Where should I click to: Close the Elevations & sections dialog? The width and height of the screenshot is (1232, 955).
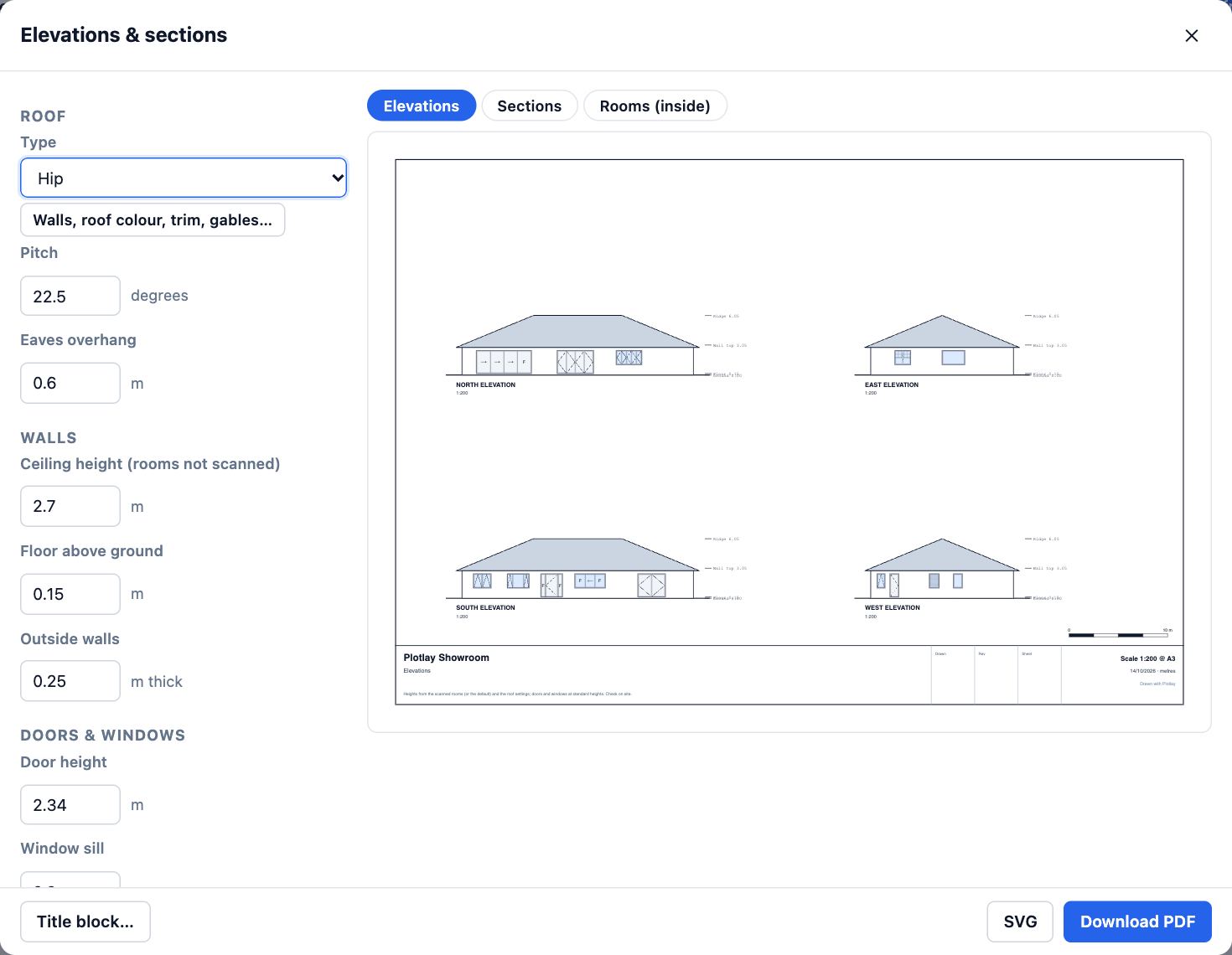tap(1191, 35)
